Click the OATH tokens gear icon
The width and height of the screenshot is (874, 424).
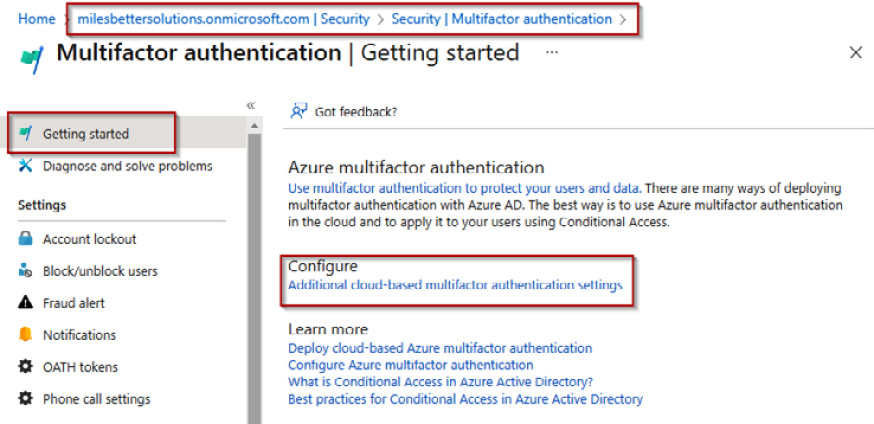tap(26, 367)
